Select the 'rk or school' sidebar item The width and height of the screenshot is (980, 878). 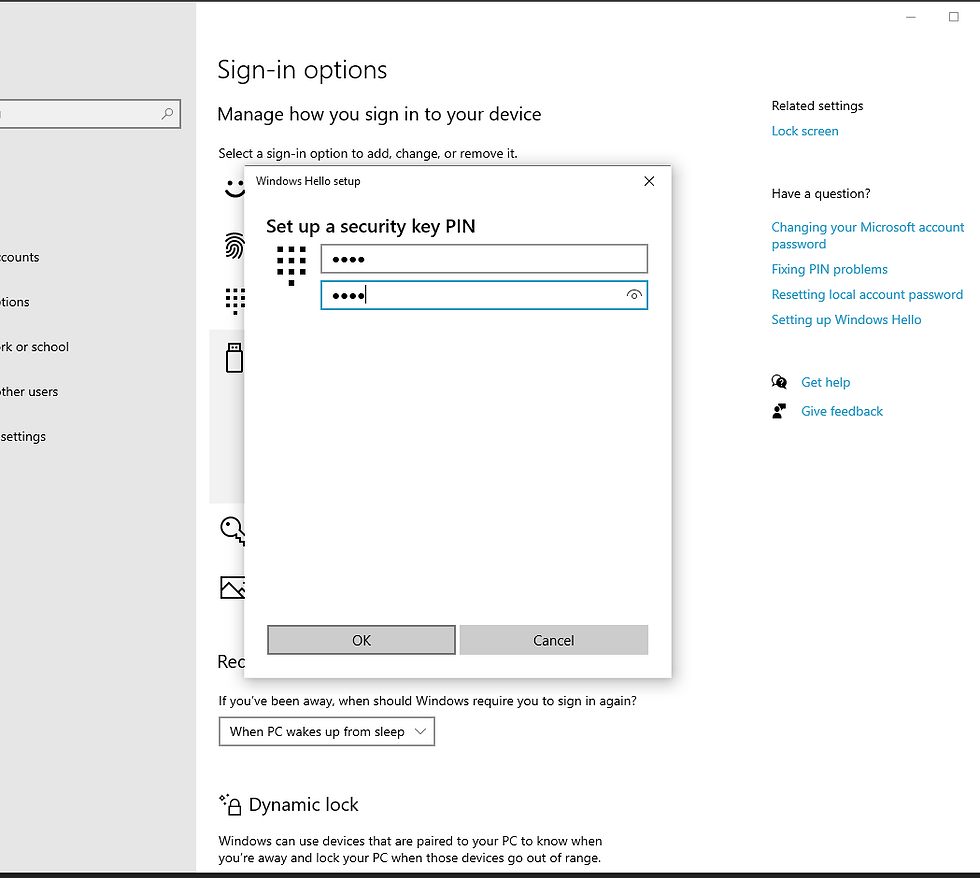coord(34,347)
